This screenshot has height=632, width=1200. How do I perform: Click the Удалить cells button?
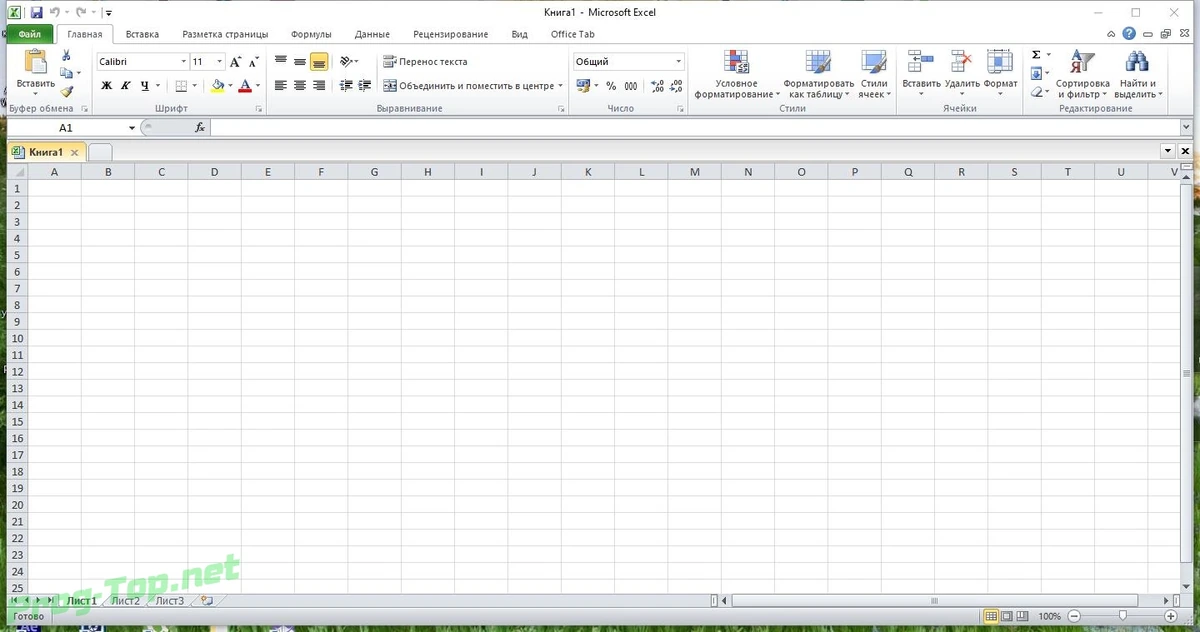962,74
